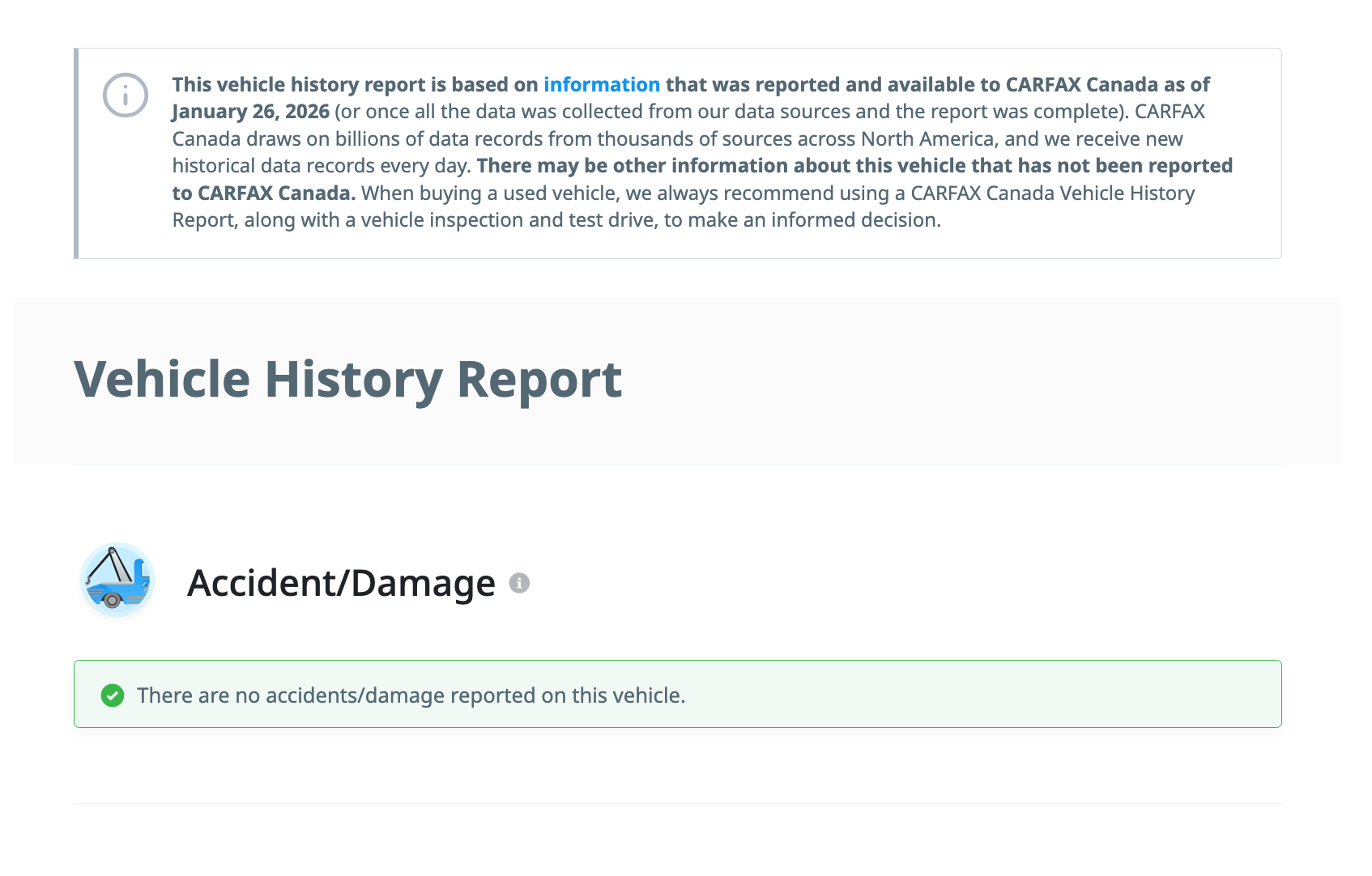Click the grey info tooltip icon beside Accident/Damage
Screen dimensions: 1372x876
pyautogui.click(x=519, y=583)
